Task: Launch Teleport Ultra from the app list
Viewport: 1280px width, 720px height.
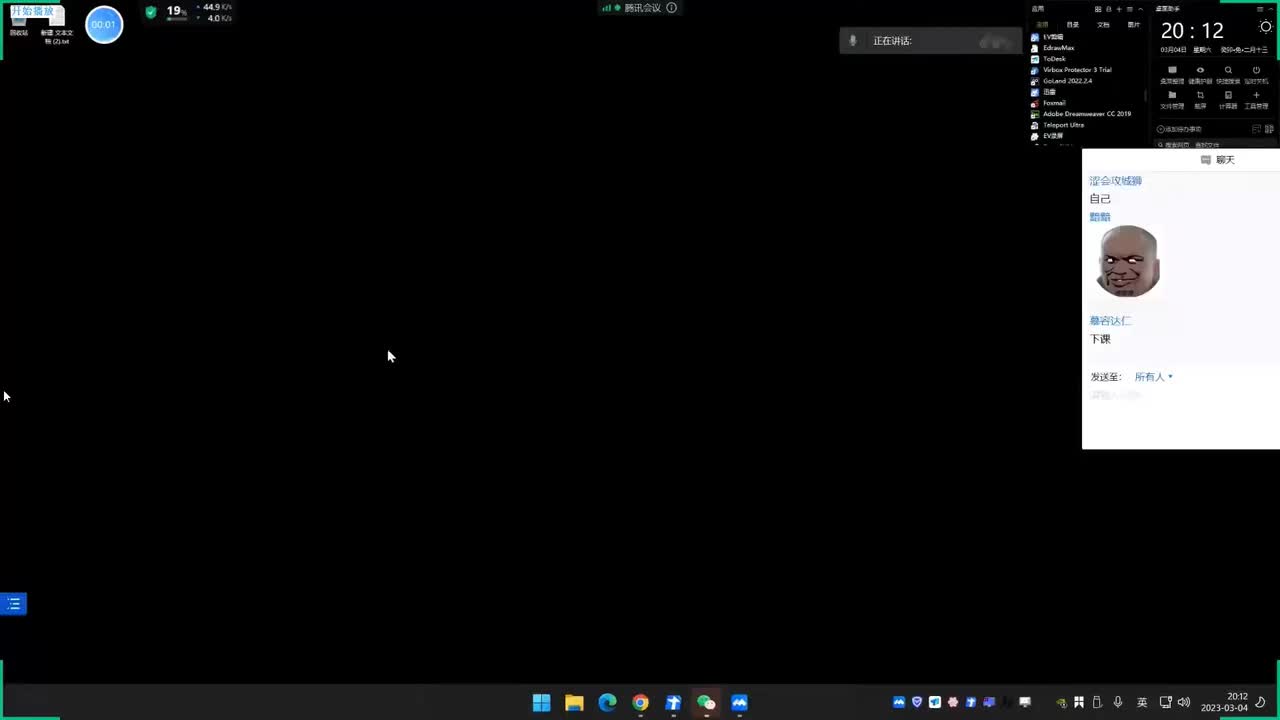Action: [x=1063, y=125]
